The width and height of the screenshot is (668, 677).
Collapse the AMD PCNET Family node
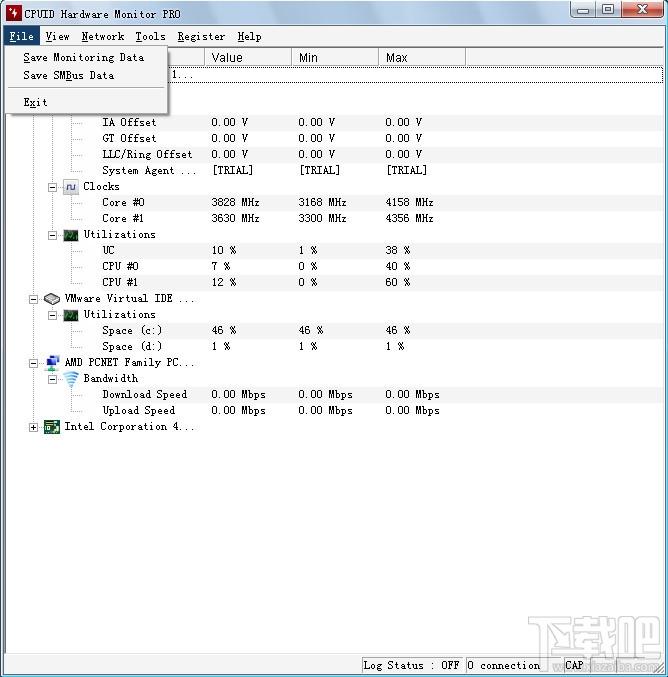[x=33, y=363]
